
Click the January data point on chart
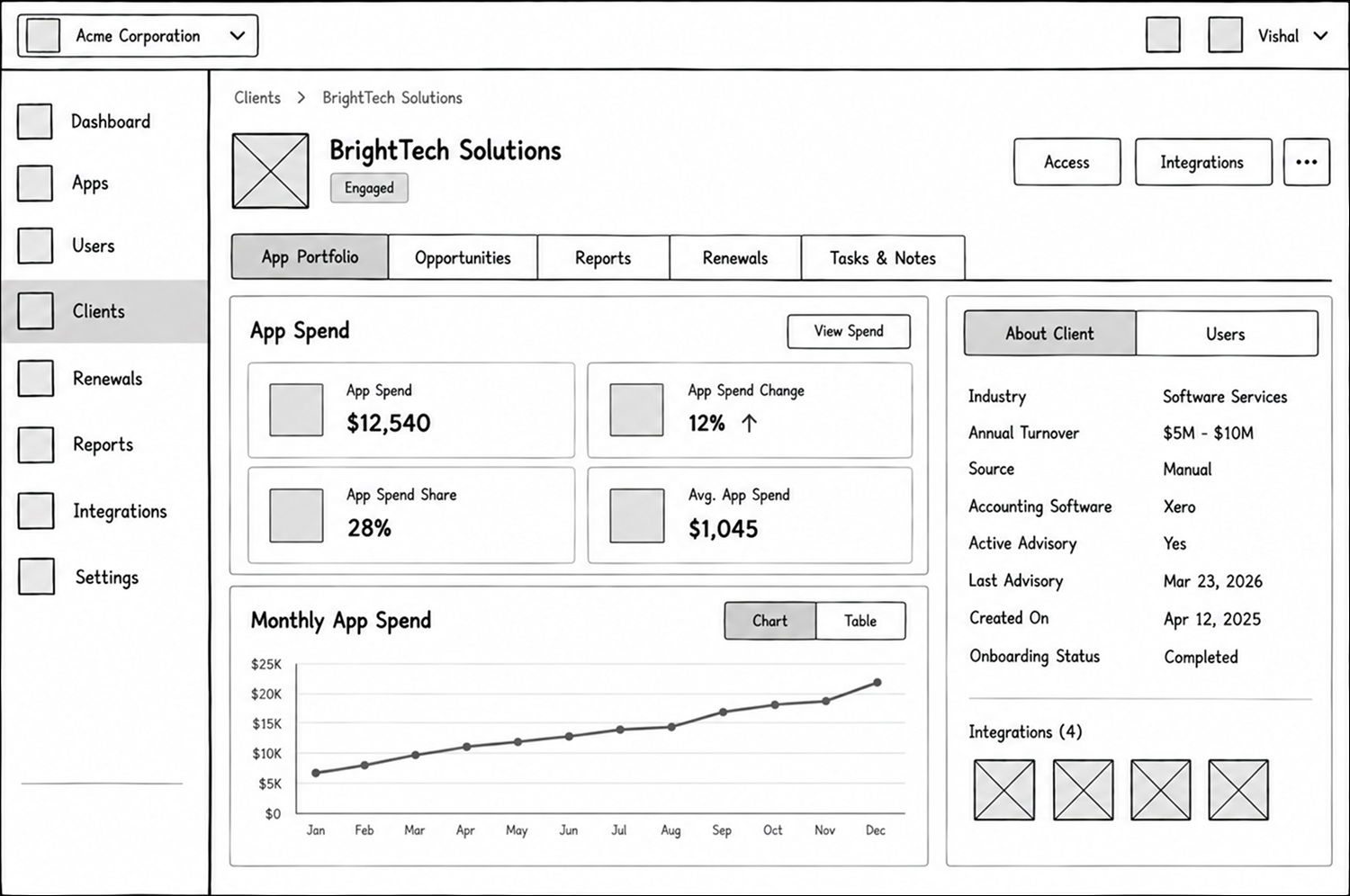point(316,773)
